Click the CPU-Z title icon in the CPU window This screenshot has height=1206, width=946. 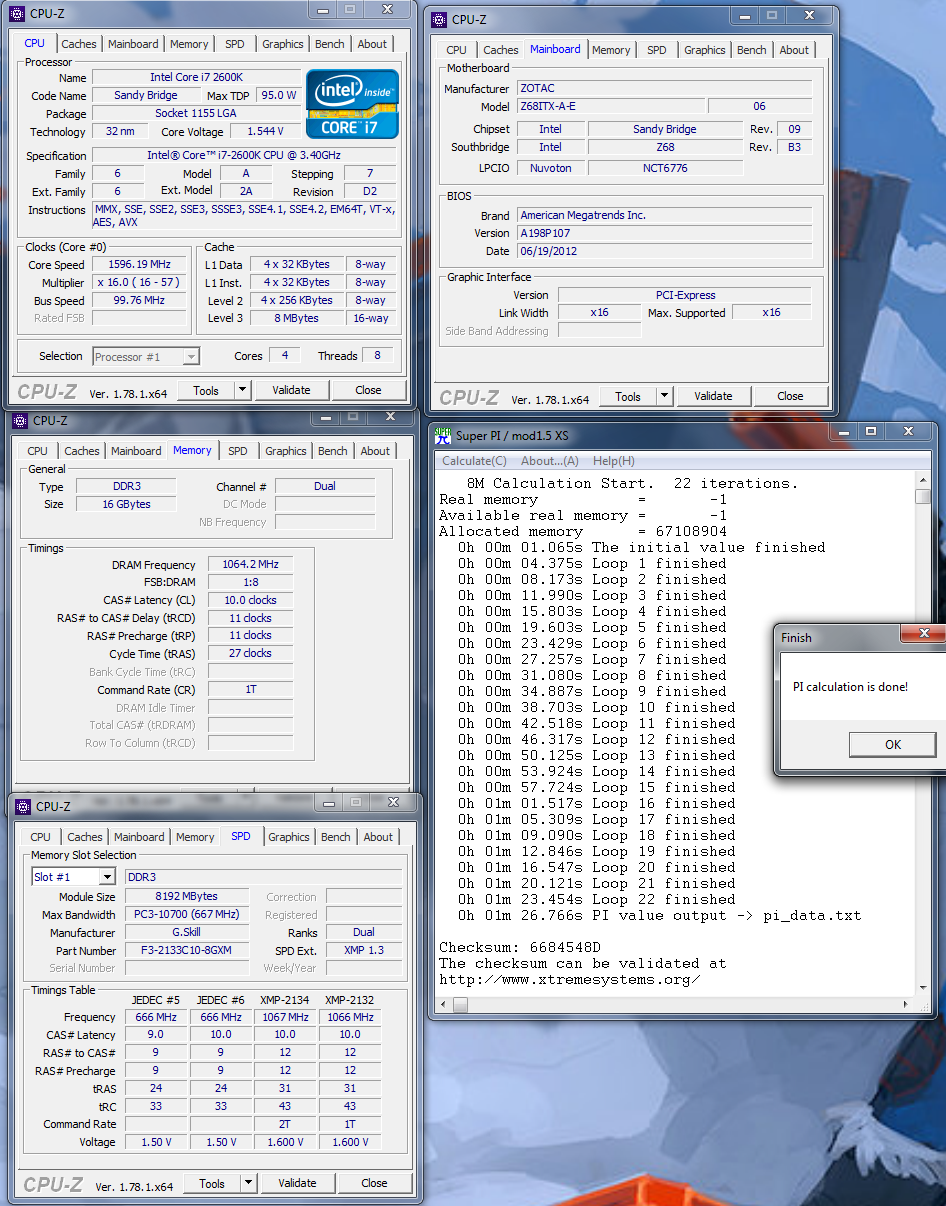[x=17, y=14]
